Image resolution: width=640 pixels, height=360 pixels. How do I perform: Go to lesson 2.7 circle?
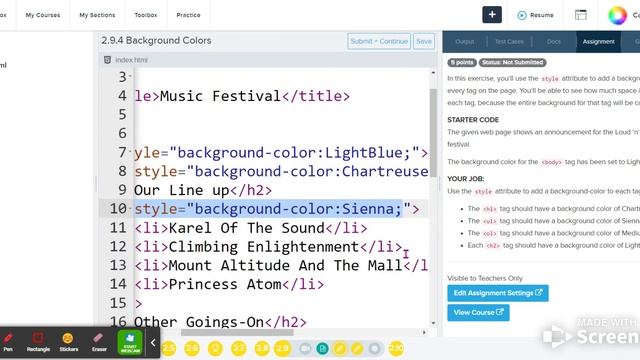tap(238, 349)
